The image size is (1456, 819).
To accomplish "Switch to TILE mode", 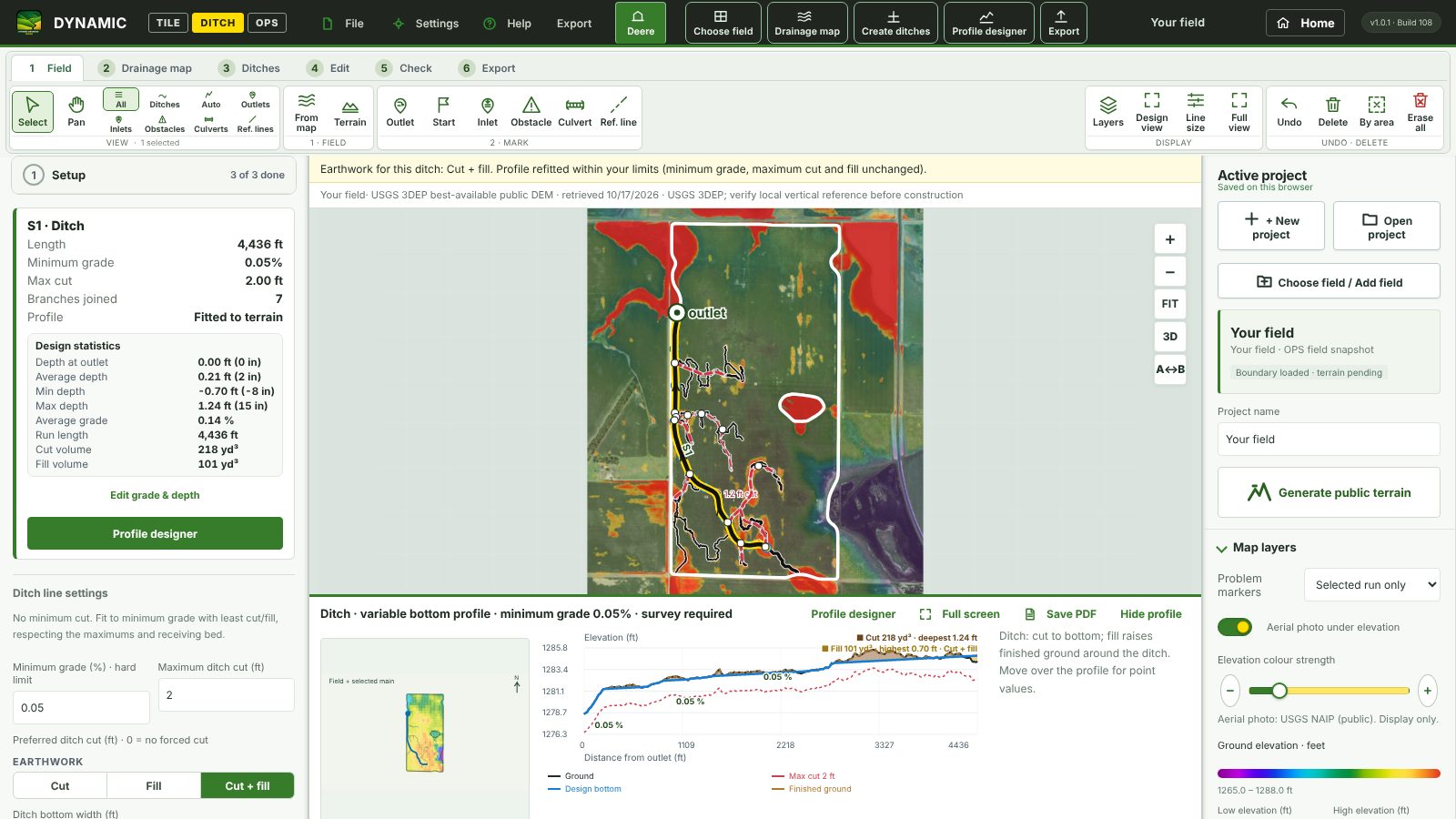I will click(x=168, y=23).
